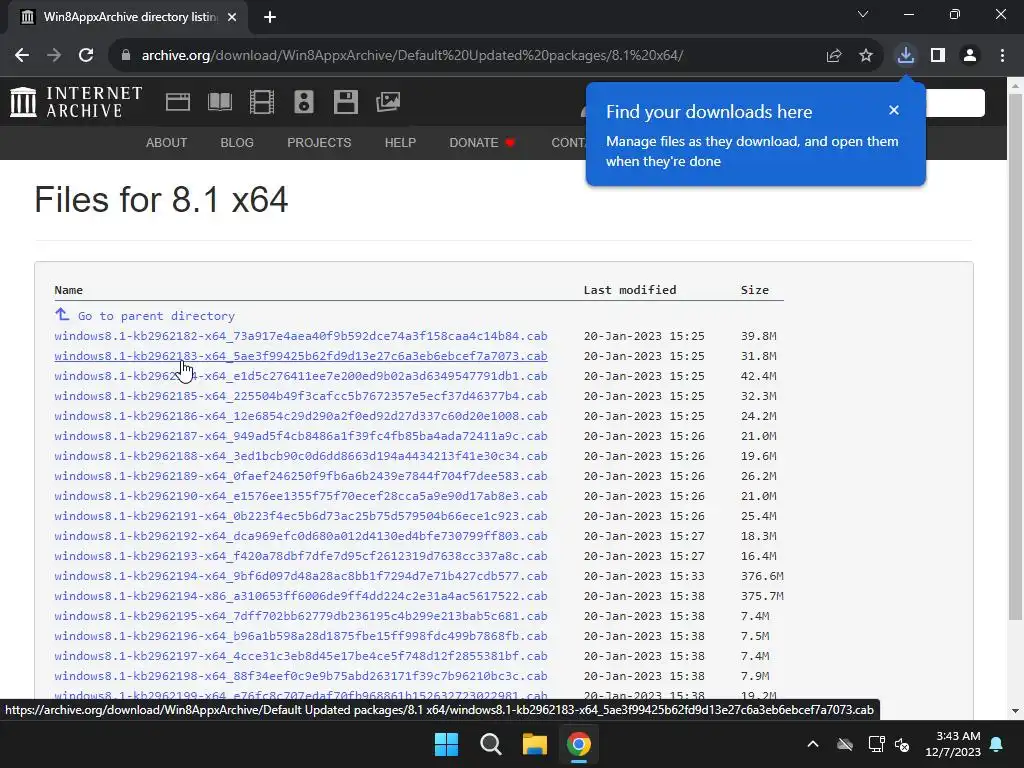This screenshot has height=768, width=1024.
Task: Open the Texts book icon
Action: (219, 102)
